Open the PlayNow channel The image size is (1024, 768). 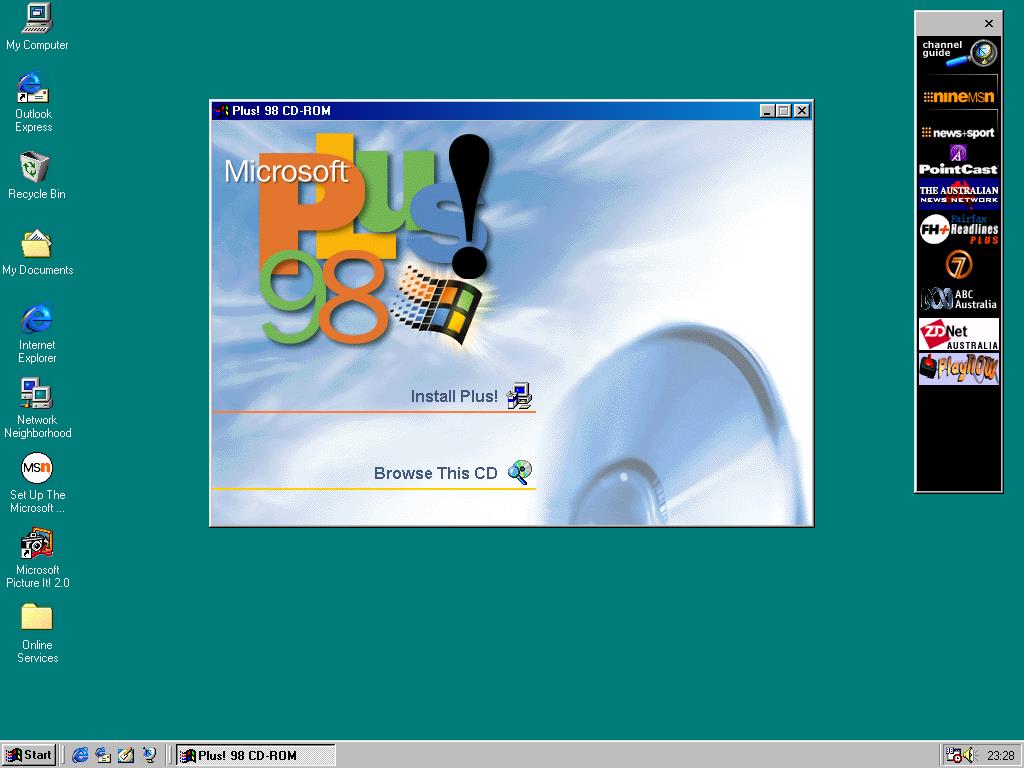click(959, 369)
